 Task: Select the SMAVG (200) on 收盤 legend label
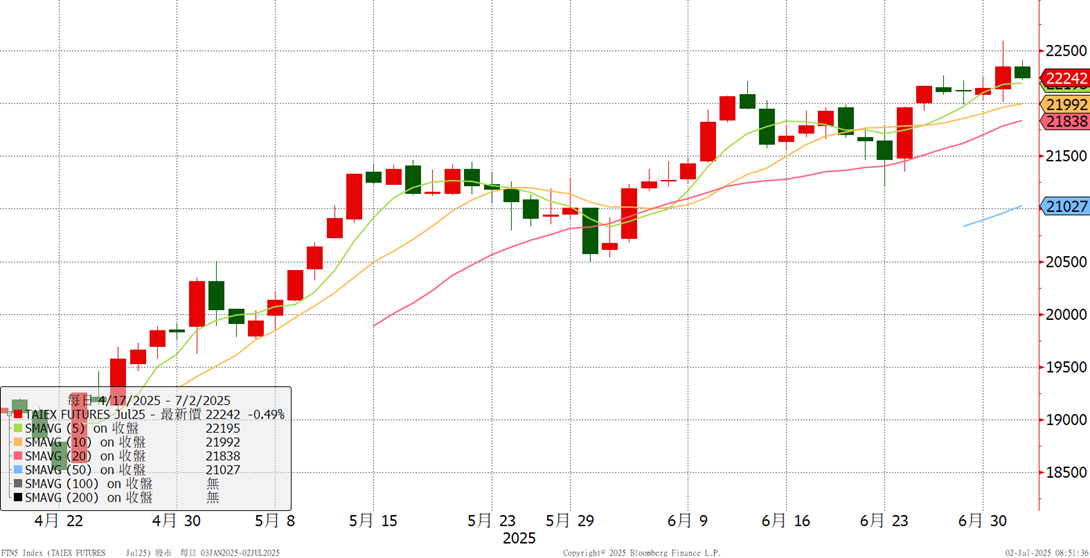coord(89,498)
